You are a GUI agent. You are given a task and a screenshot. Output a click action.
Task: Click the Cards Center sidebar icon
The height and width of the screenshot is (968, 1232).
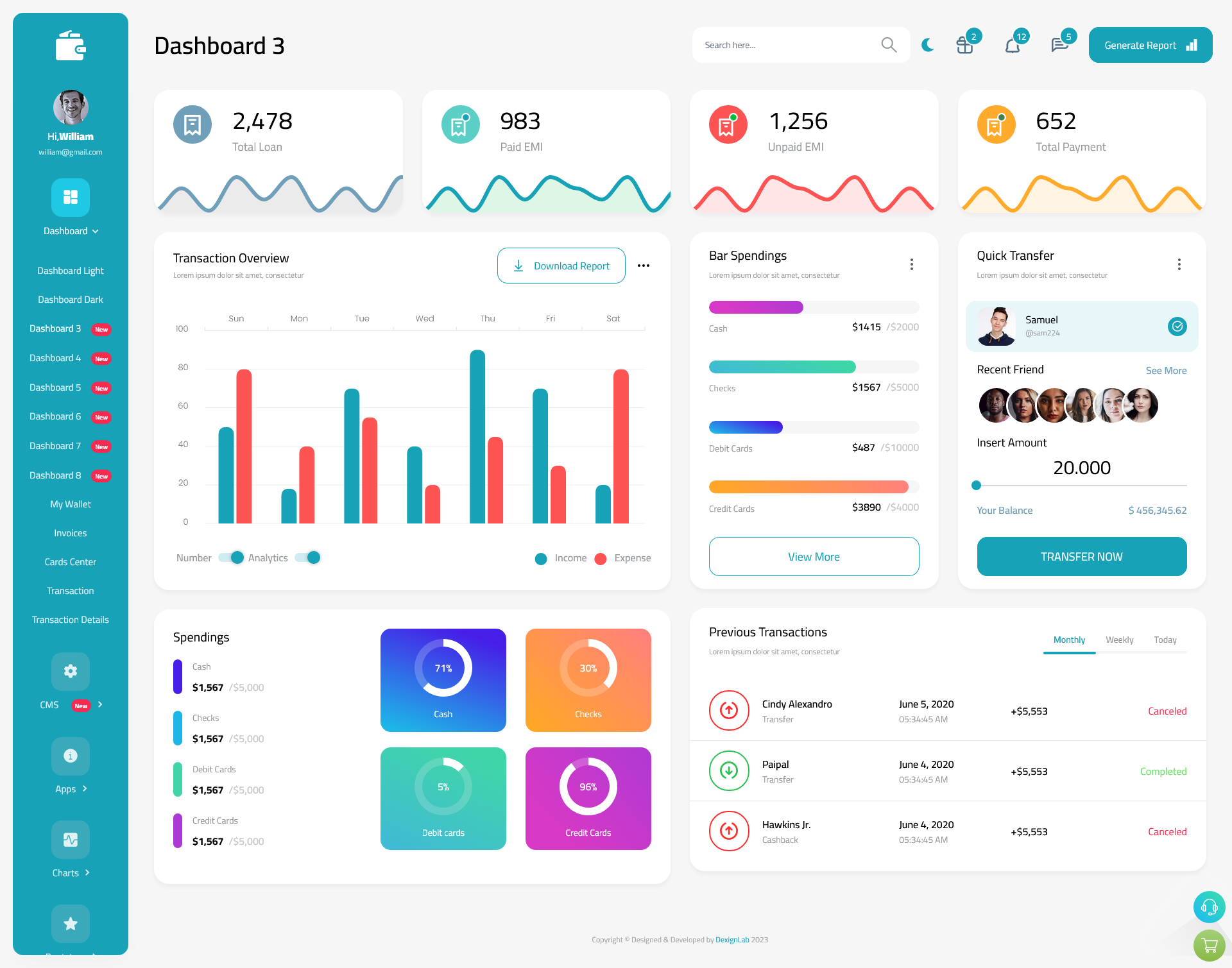(x=70, y=561)
